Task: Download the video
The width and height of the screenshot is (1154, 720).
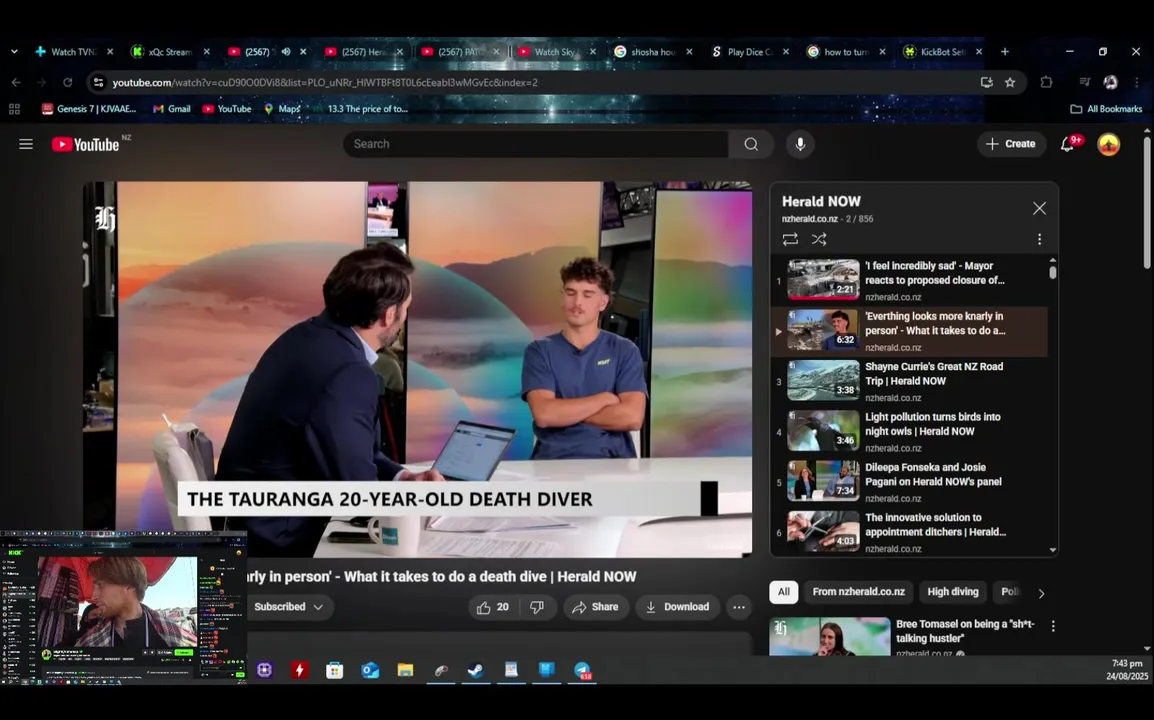Action: (677, 607)
